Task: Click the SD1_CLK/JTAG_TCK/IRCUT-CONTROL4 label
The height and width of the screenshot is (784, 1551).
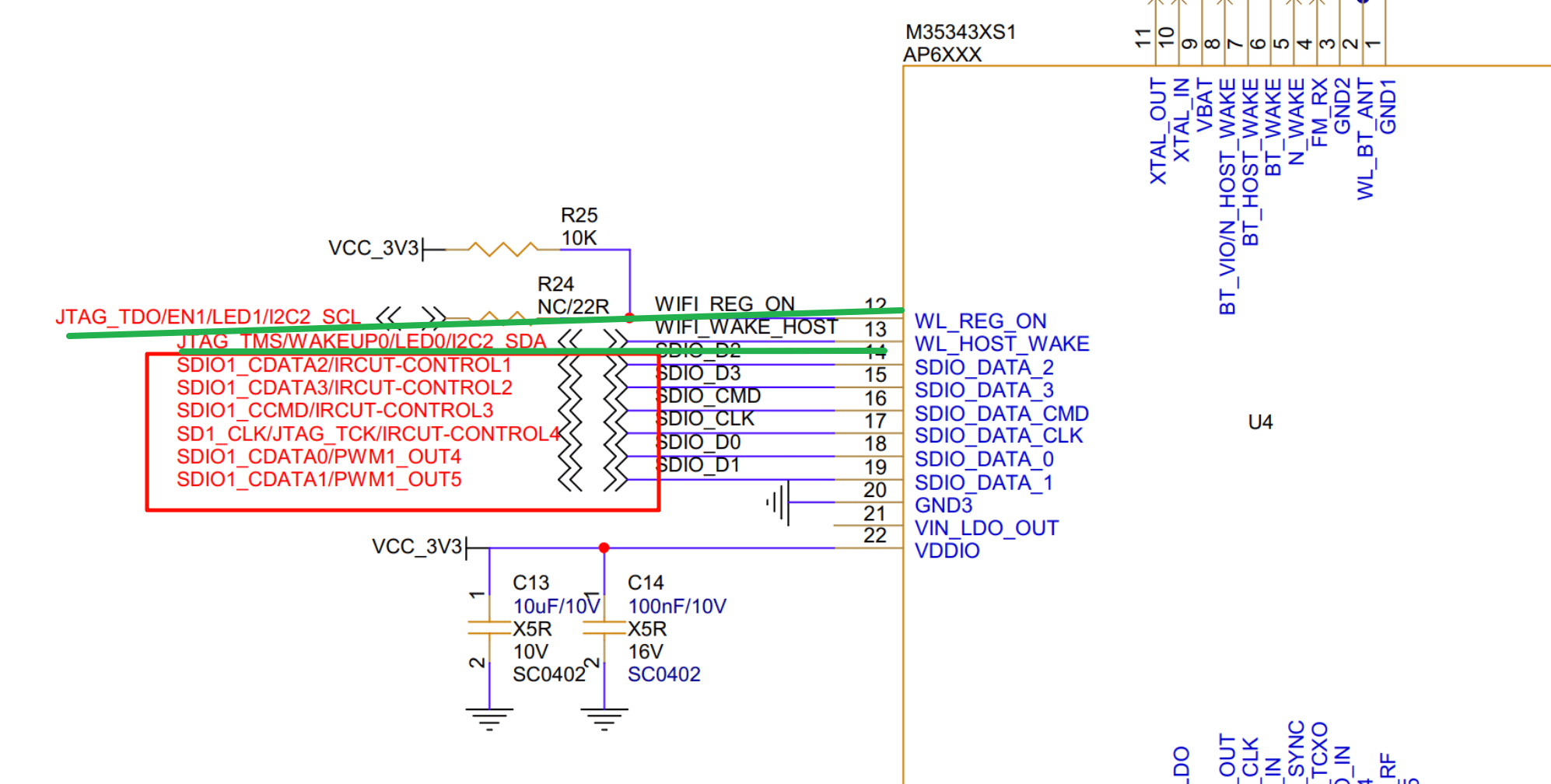Action: [x=367, y=433]
